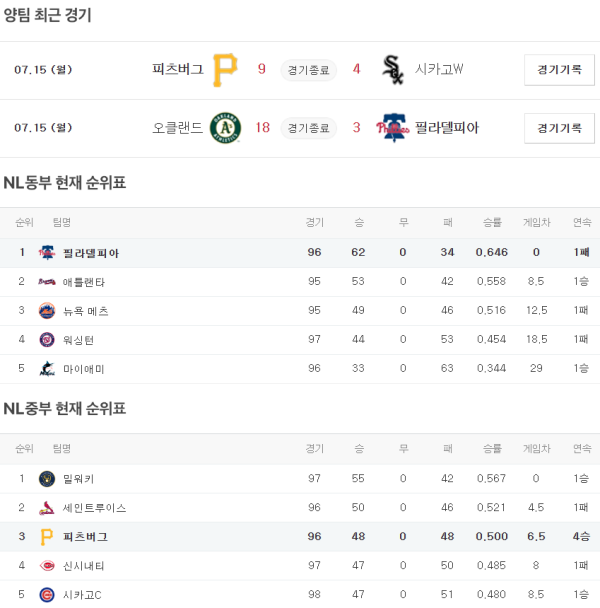The height and width of the screenshot is (608, 600).
Task: Click the 게임차 column header in NL Central
Action: 536,449
